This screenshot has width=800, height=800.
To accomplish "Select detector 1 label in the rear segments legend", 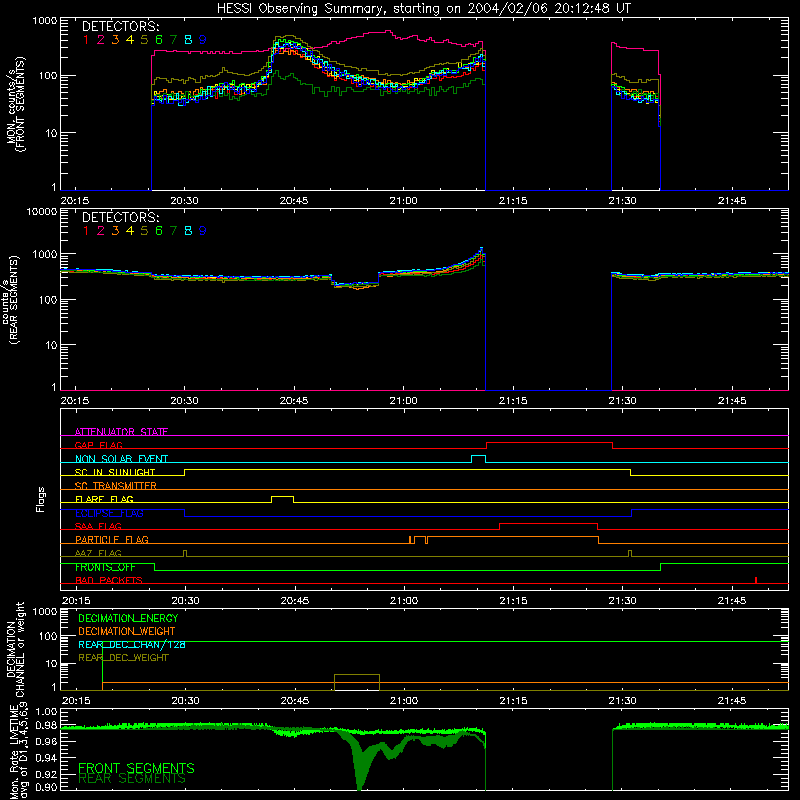I will pyautogui.click(x=86, y=231).
